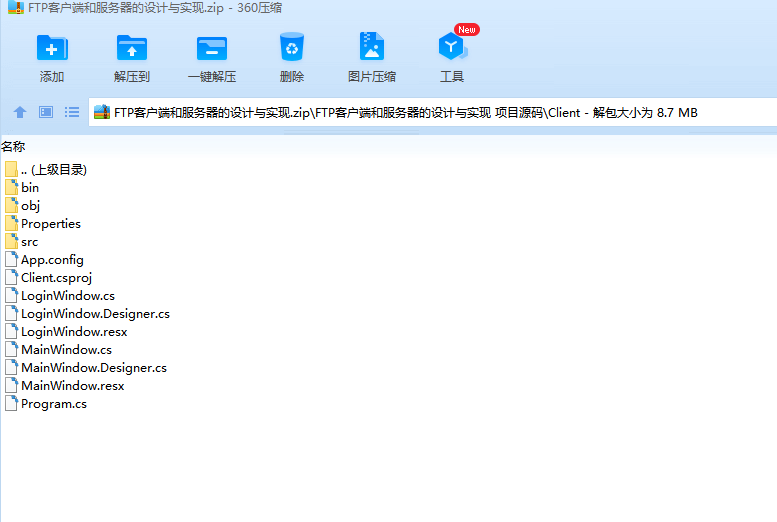Viewport: 777px width, 522px height.
Task: Sort by the 名称 column header
Action: tap(13, 146)
